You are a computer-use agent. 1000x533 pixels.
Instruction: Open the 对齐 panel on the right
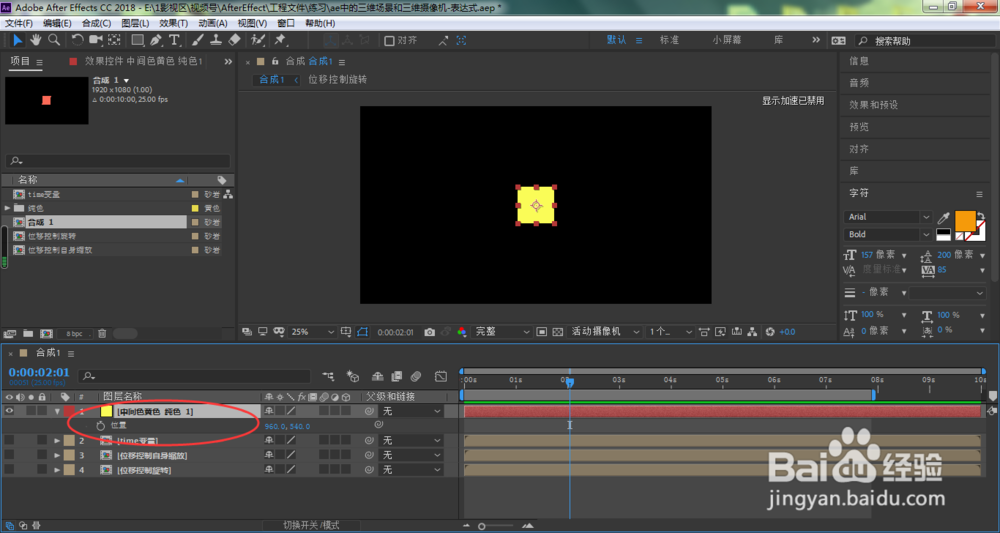coord(859,149)
